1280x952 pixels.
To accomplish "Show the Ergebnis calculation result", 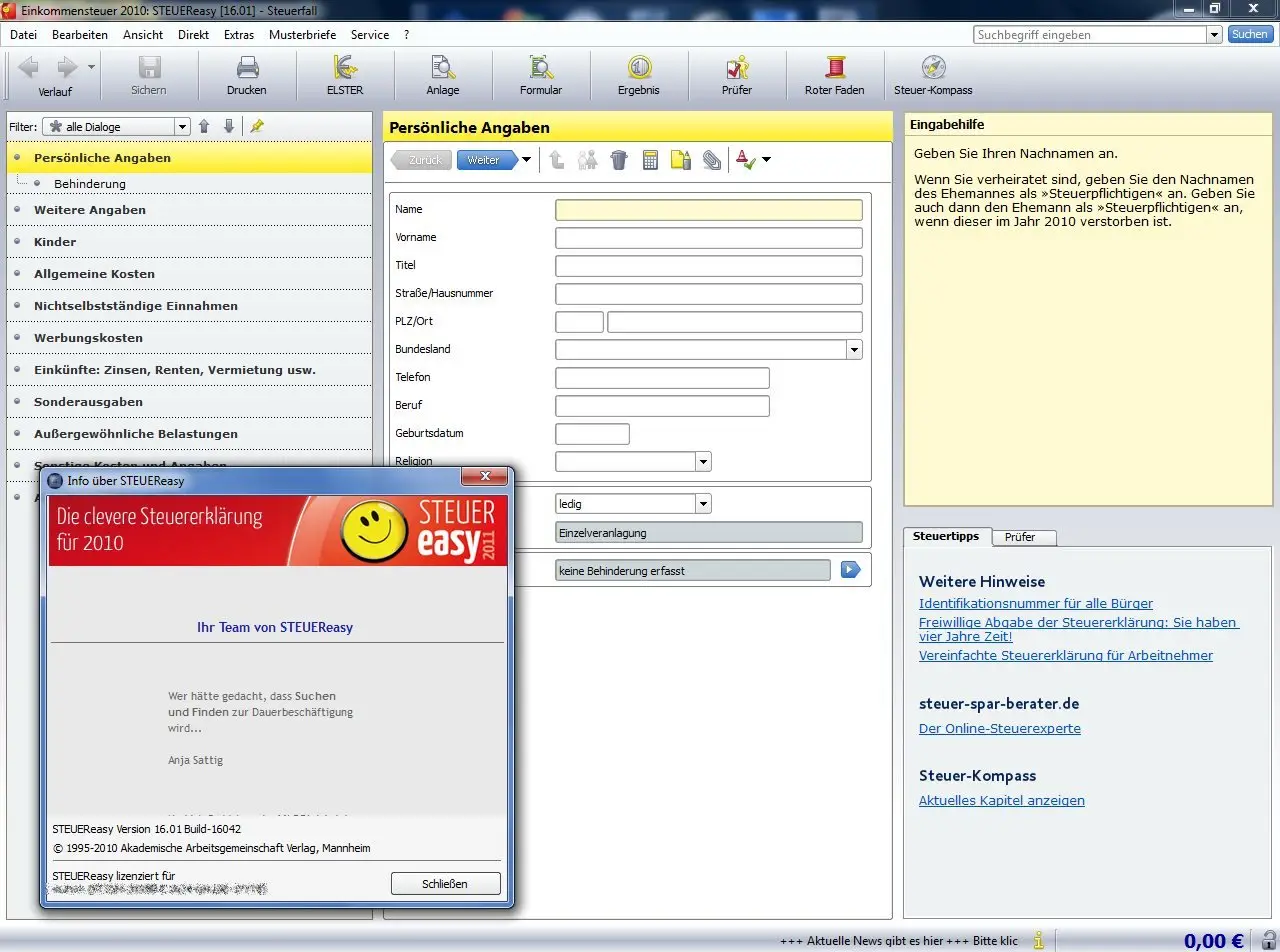I will [639, 67].
